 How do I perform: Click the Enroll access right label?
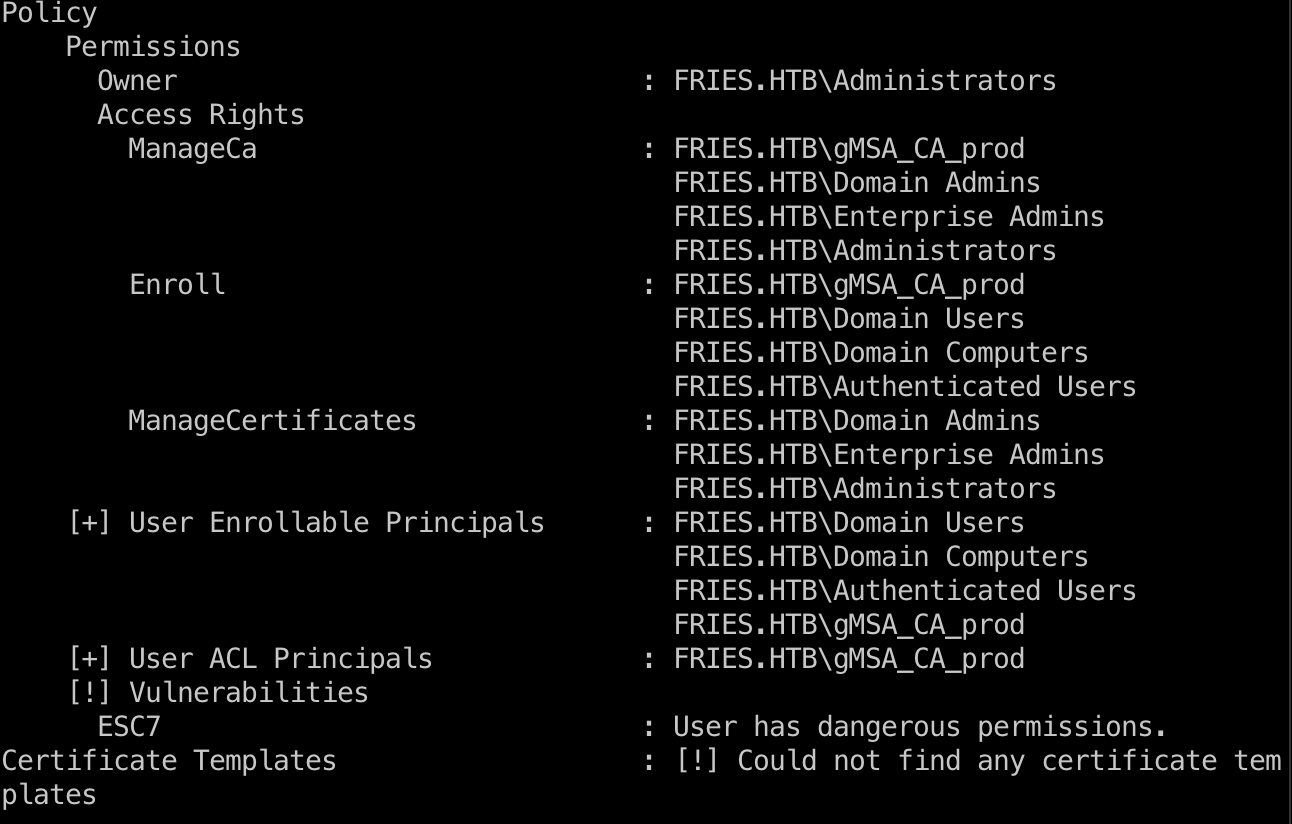point(177,284)
